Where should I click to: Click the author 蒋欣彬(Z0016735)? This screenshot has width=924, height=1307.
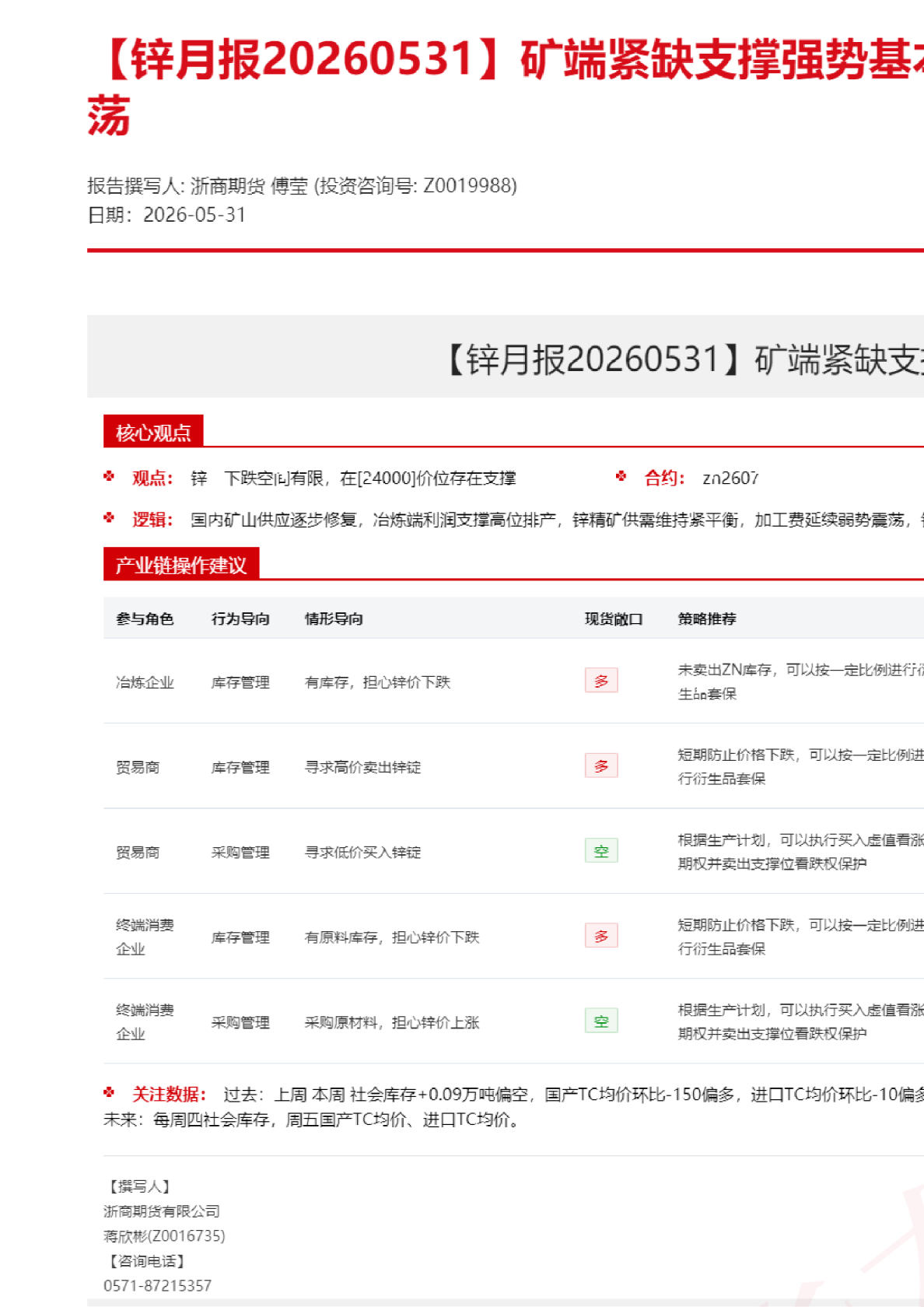point(164,1236)
